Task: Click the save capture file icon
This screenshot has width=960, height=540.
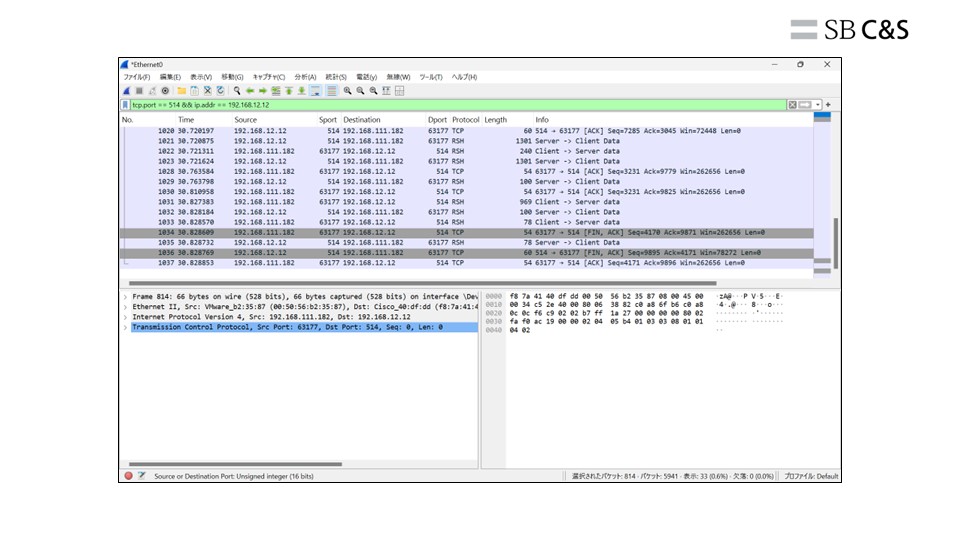Action: [x=195, y=91]
